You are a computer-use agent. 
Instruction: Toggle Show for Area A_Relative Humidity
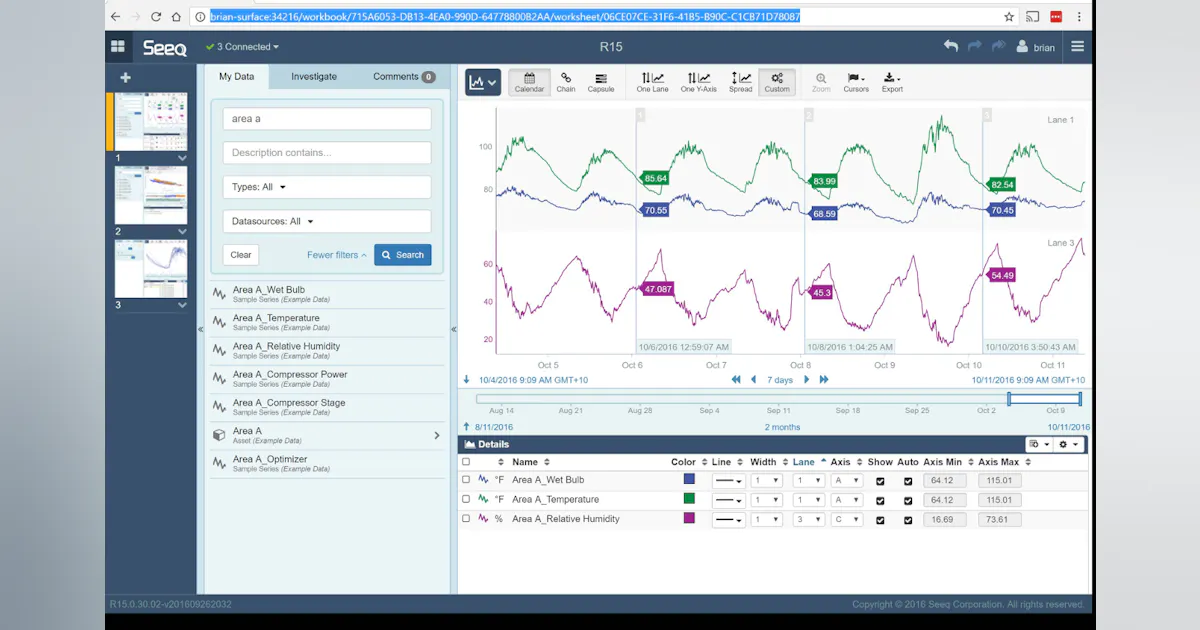(880, 520)
